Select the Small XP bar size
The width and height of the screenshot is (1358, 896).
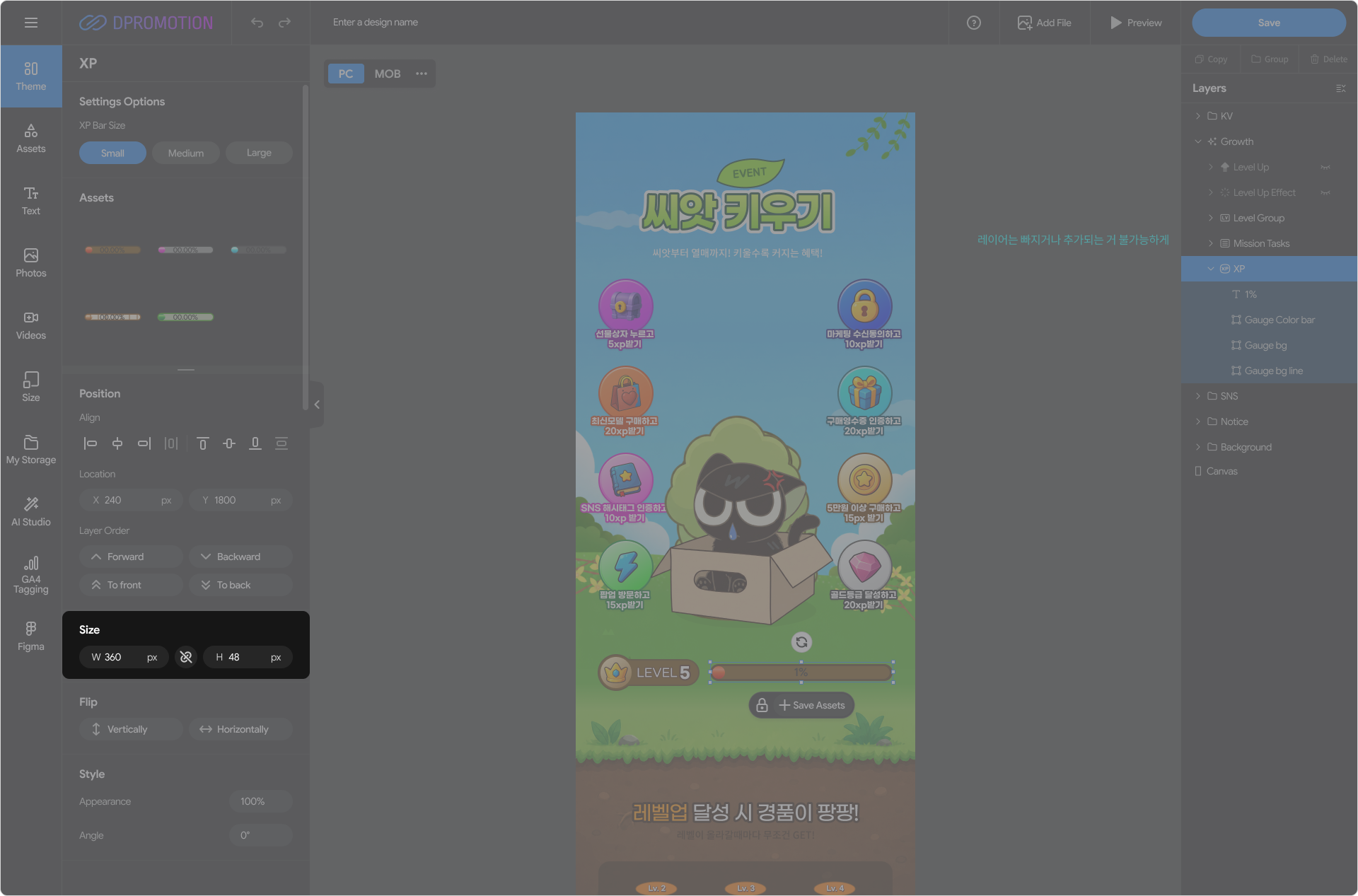pos(112,153)
